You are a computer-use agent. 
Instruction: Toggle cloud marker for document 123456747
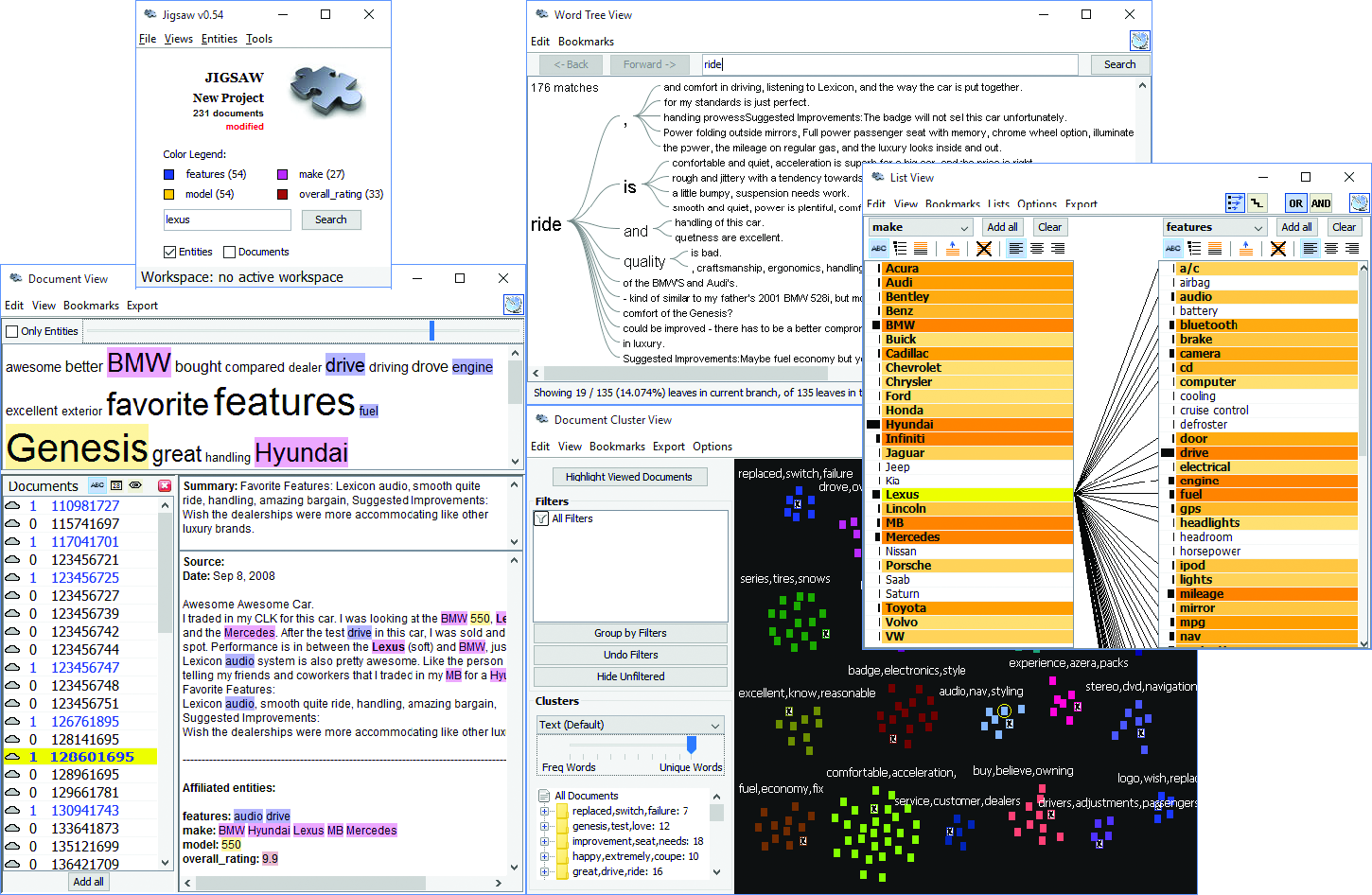coord(12,668)
